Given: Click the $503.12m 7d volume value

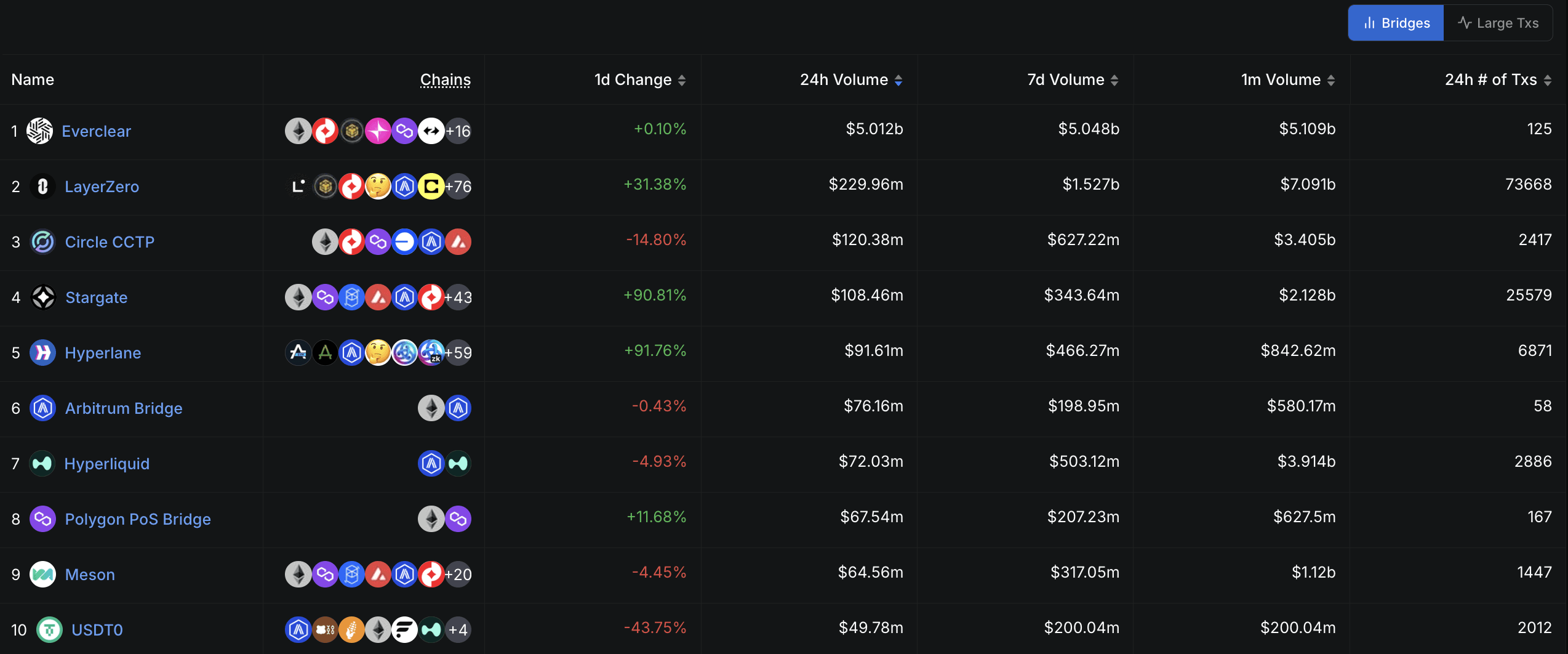Looking at the screenshot, I should coord(1084,461).
